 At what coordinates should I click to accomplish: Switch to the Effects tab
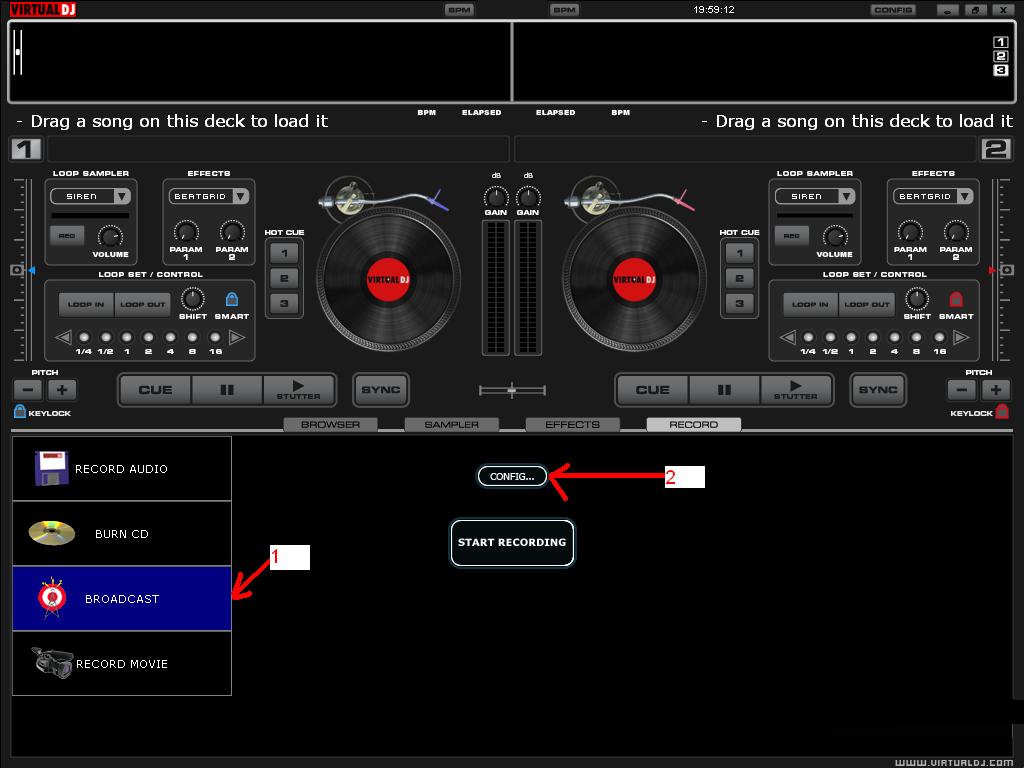click(573, 424)
